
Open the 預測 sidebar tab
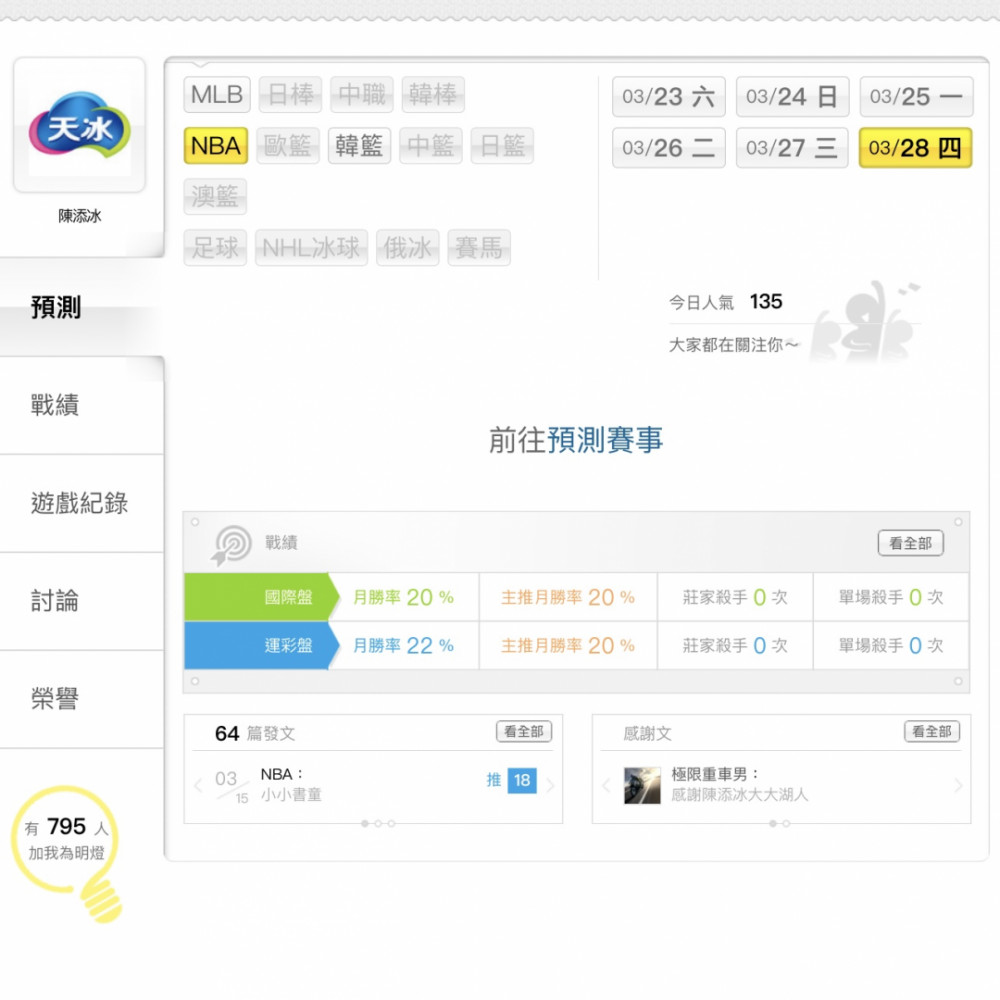point(82,307)
